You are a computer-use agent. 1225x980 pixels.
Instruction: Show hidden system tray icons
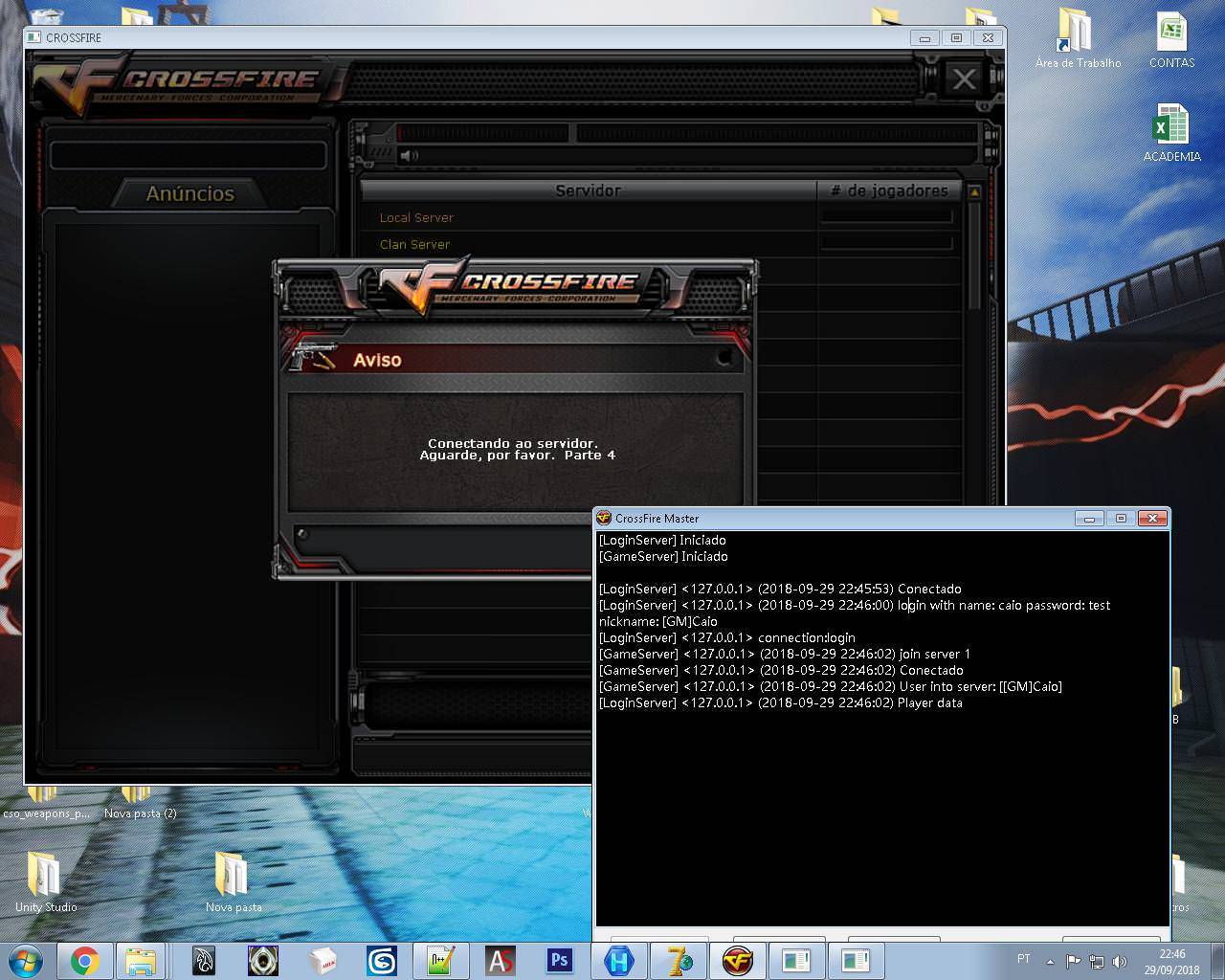(x=1050, y=961)
